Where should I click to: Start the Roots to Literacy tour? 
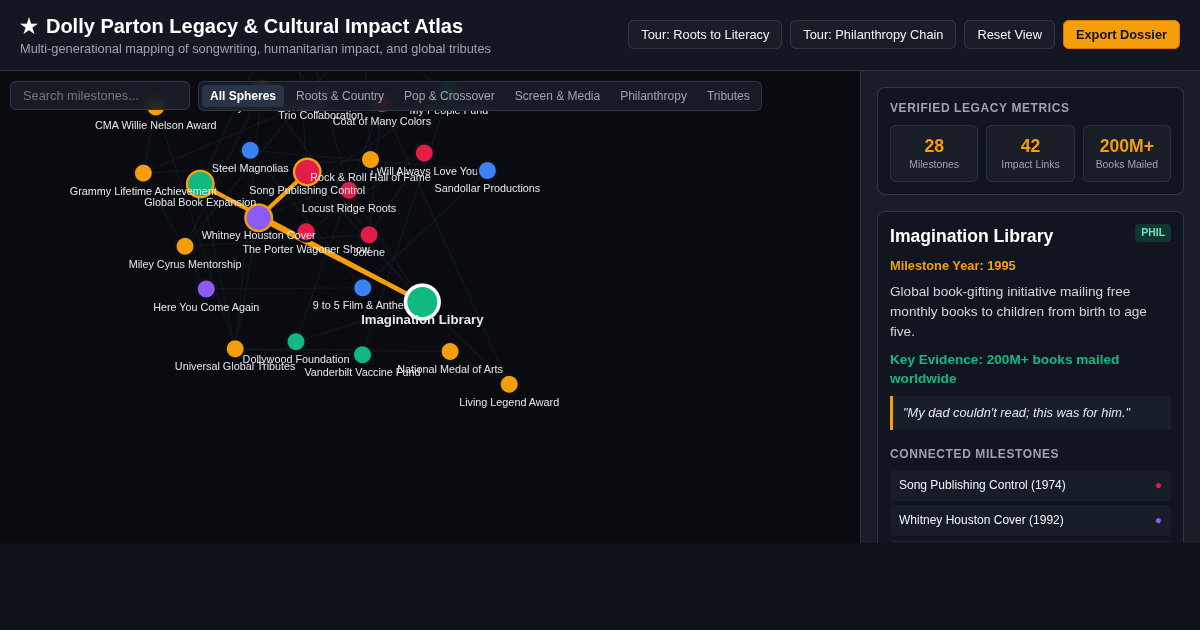pyautogui.click(x=705, y=35)
